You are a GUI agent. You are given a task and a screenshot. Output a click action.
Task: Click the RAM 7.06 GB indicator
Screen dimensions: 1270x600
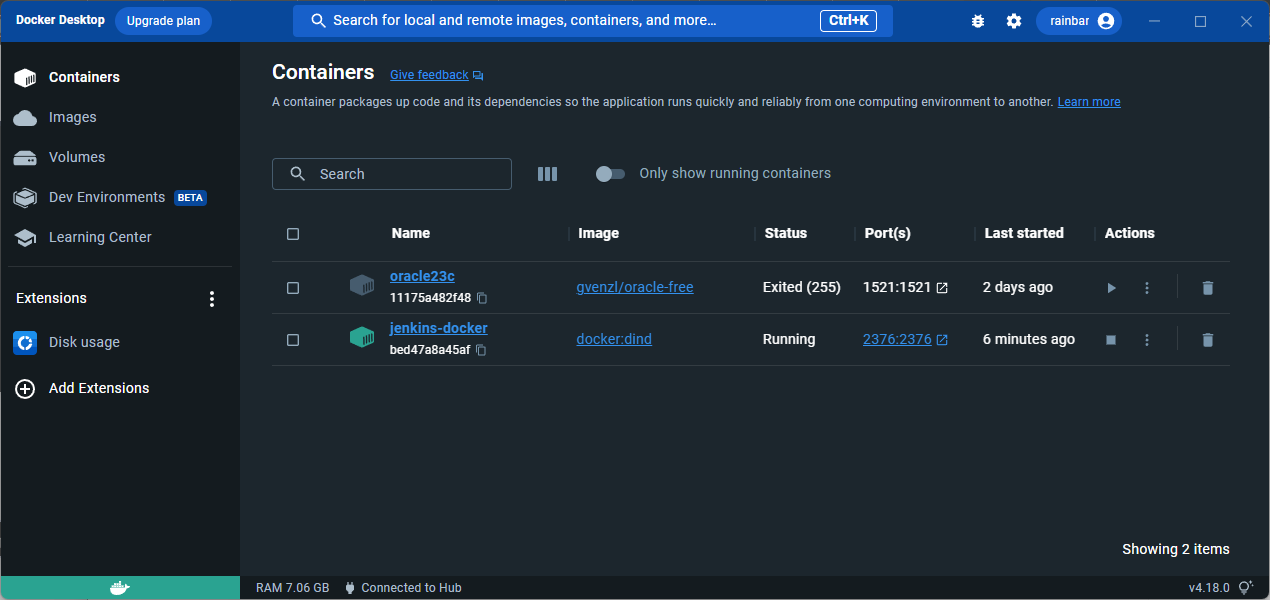(293, 588)
